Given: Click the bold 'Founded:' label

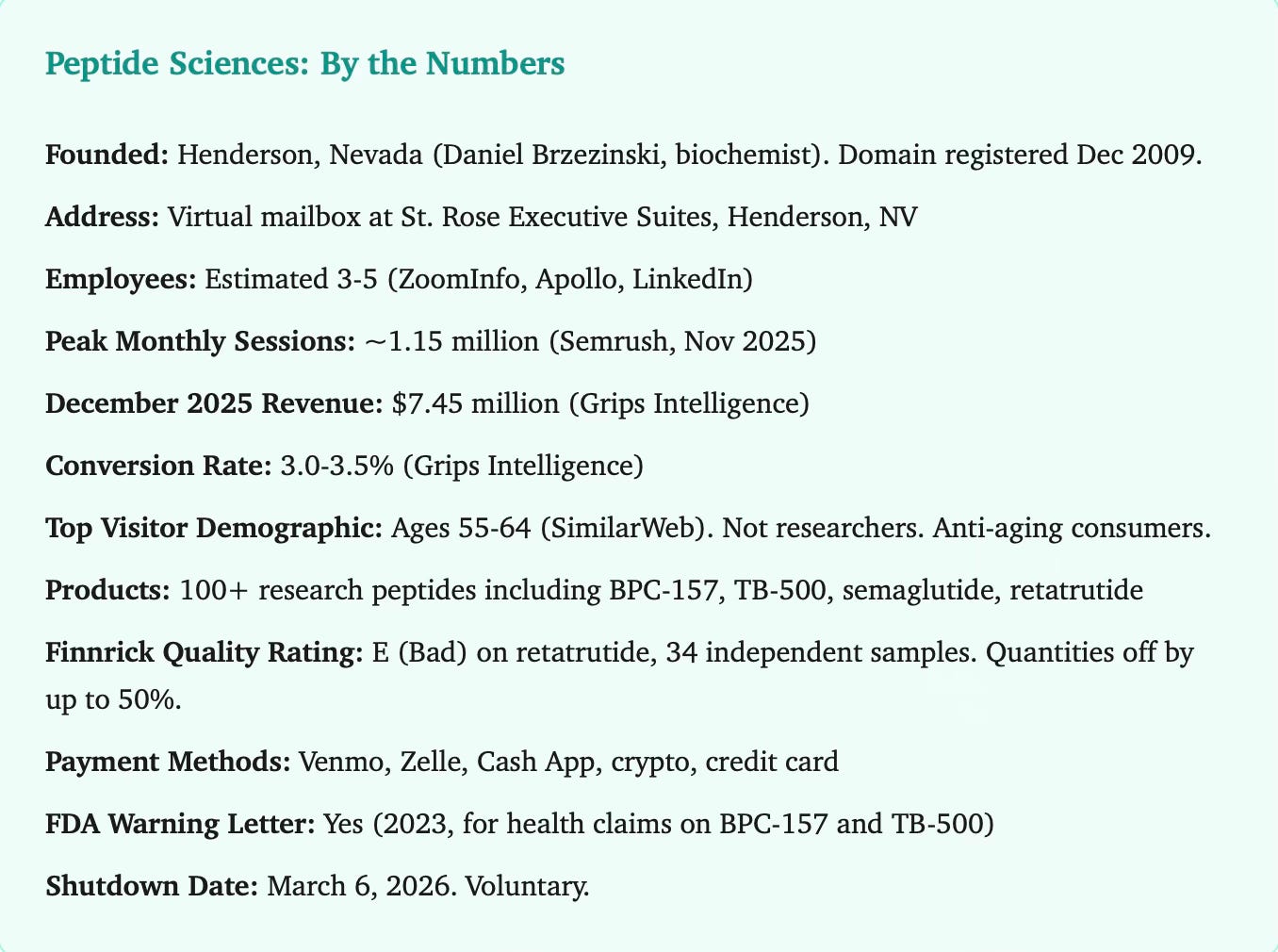Looking at the screenshot, I should point(106,156).
